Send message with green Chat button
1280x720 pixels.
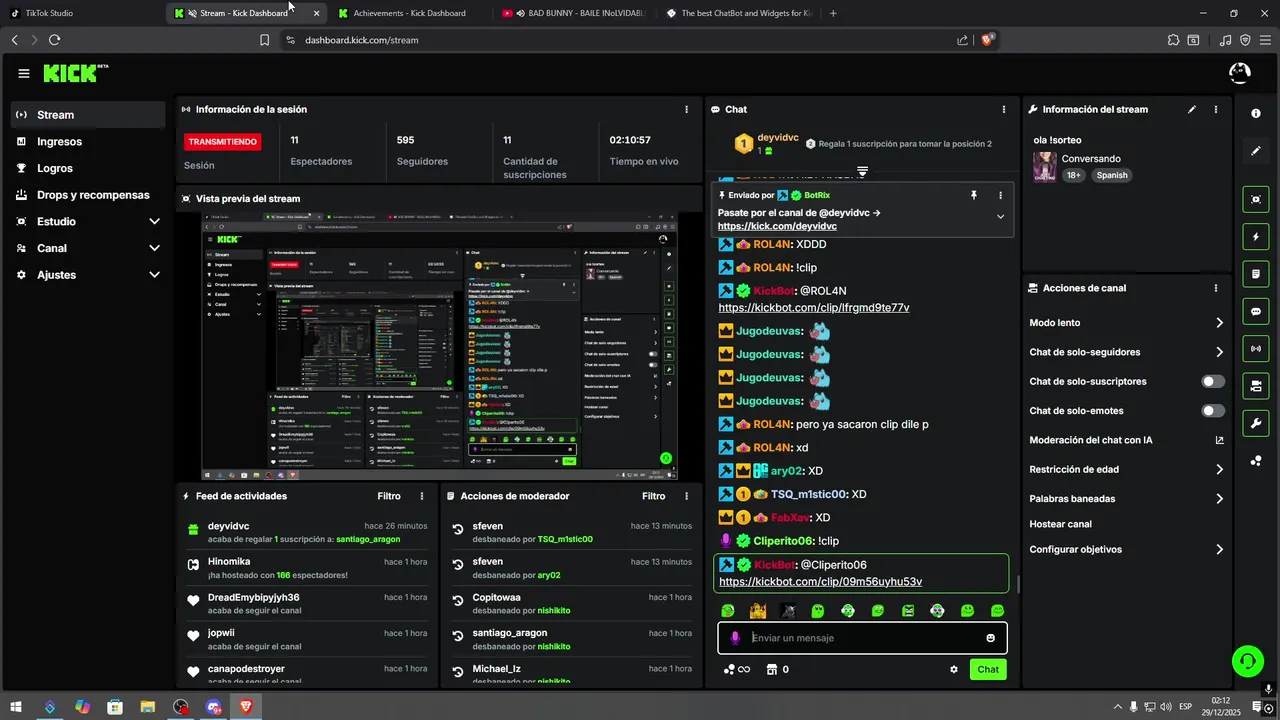(988, 670)
